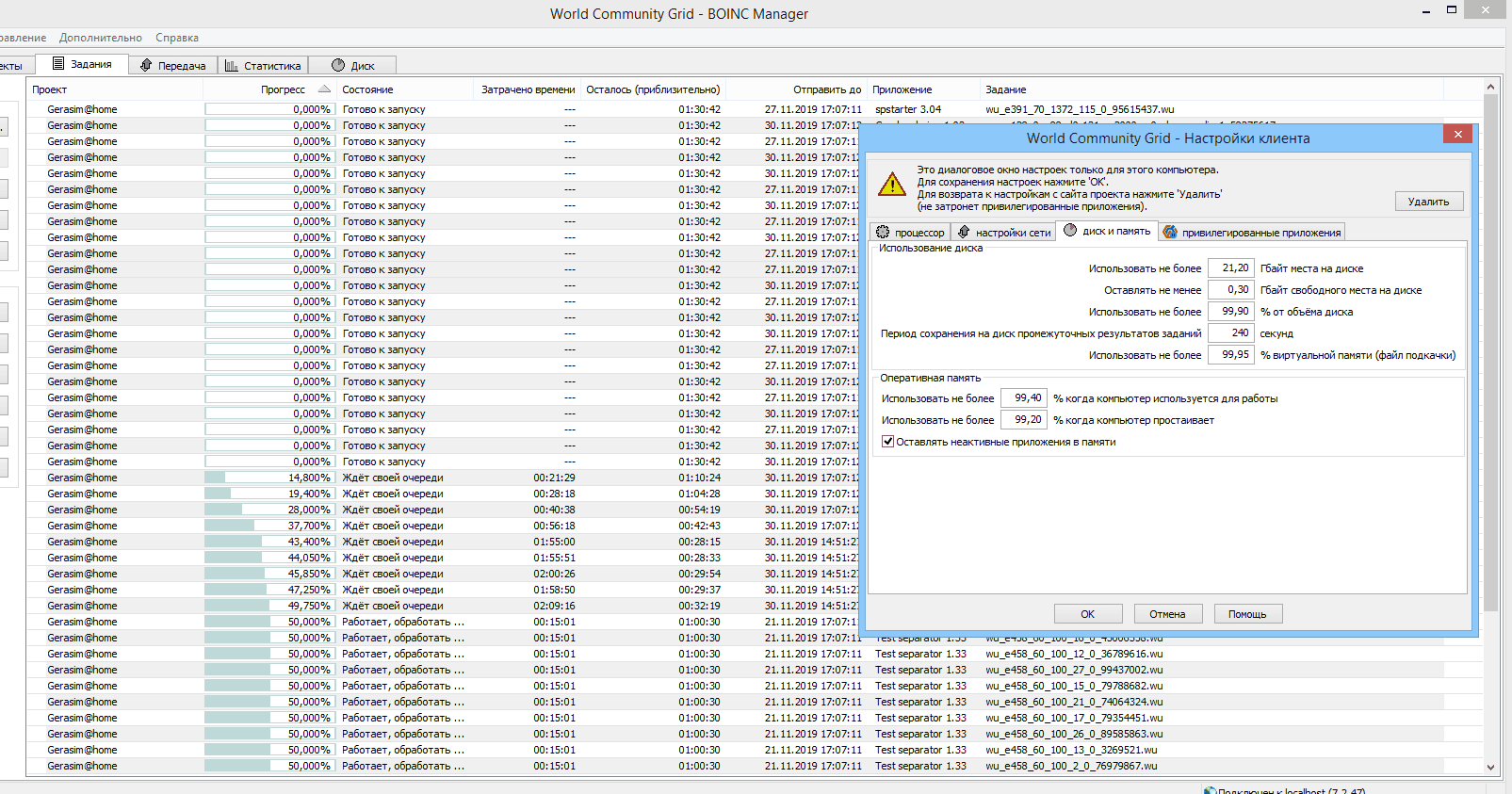This screenshot has width=1512, height=794.
Task: Toggle Оставлять неактивные приложения в памяти checkbox
Action: pyautogui.click(x=887, y=441)
